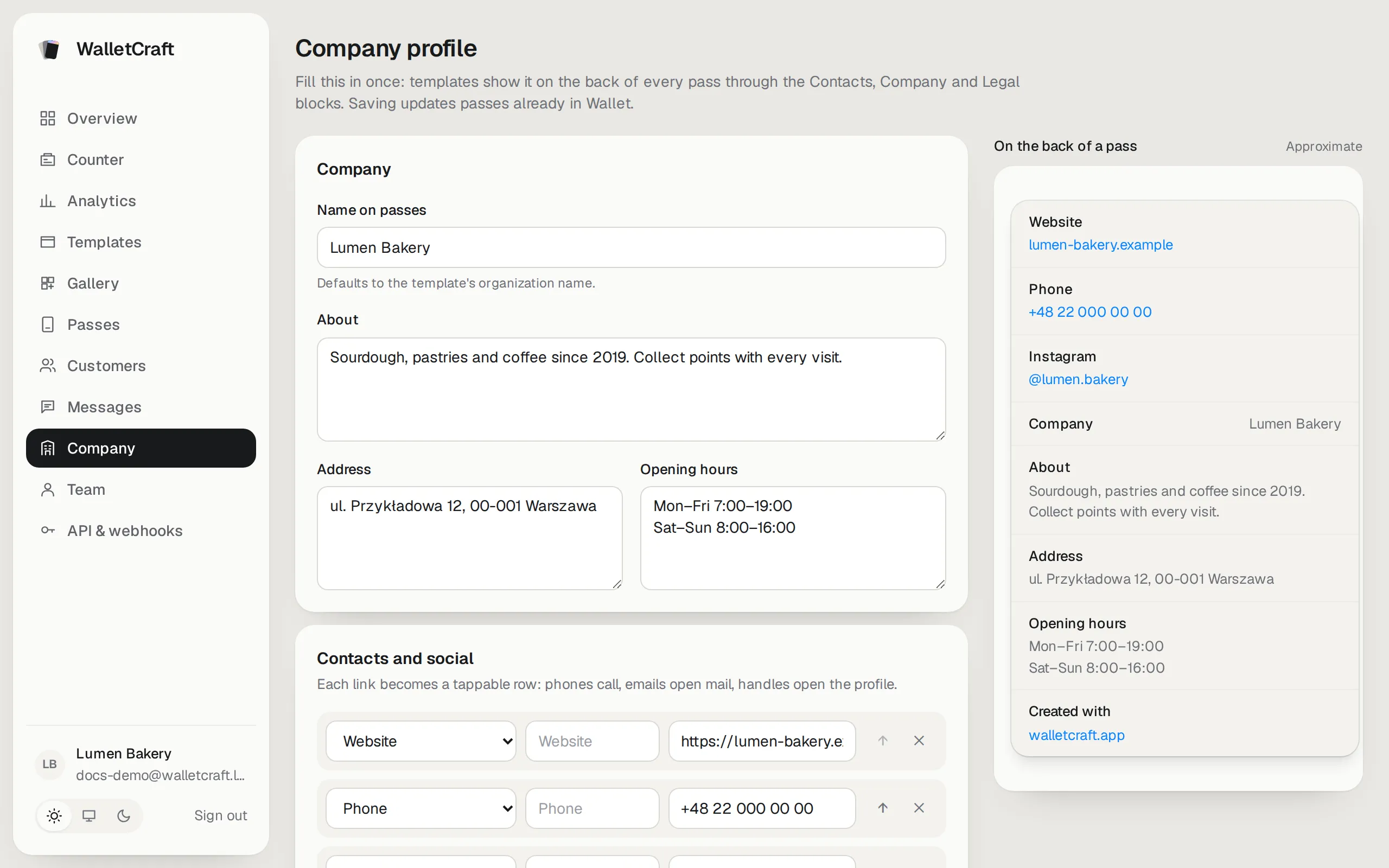The image size is (1389, 868).
Task: Click the LB account avatar
Action: [x=50, y=764]
